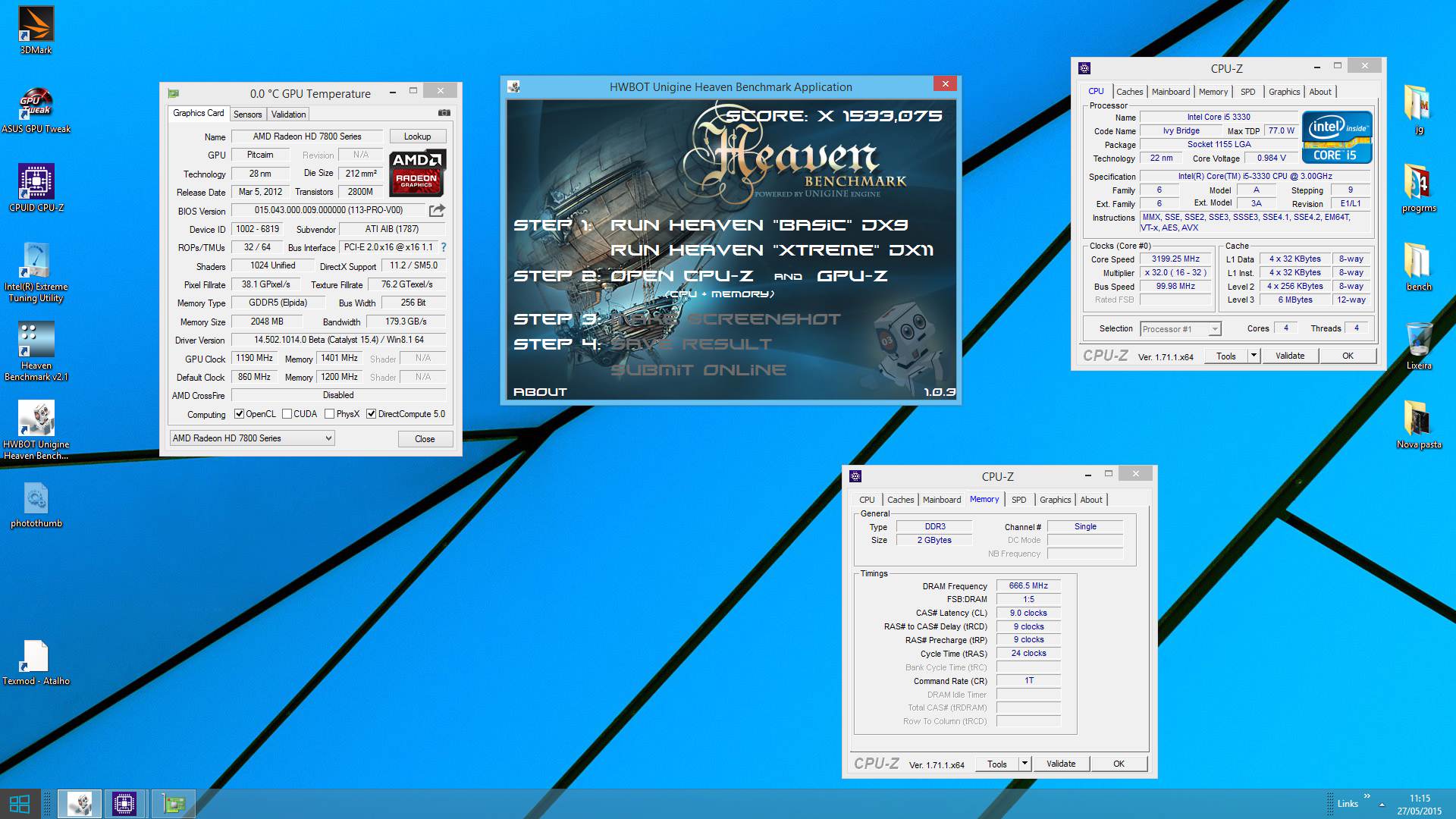Click the AMD Radeon Graphics logo
Viewport: 1456px width, 819px height.
(x=417, y=173)
